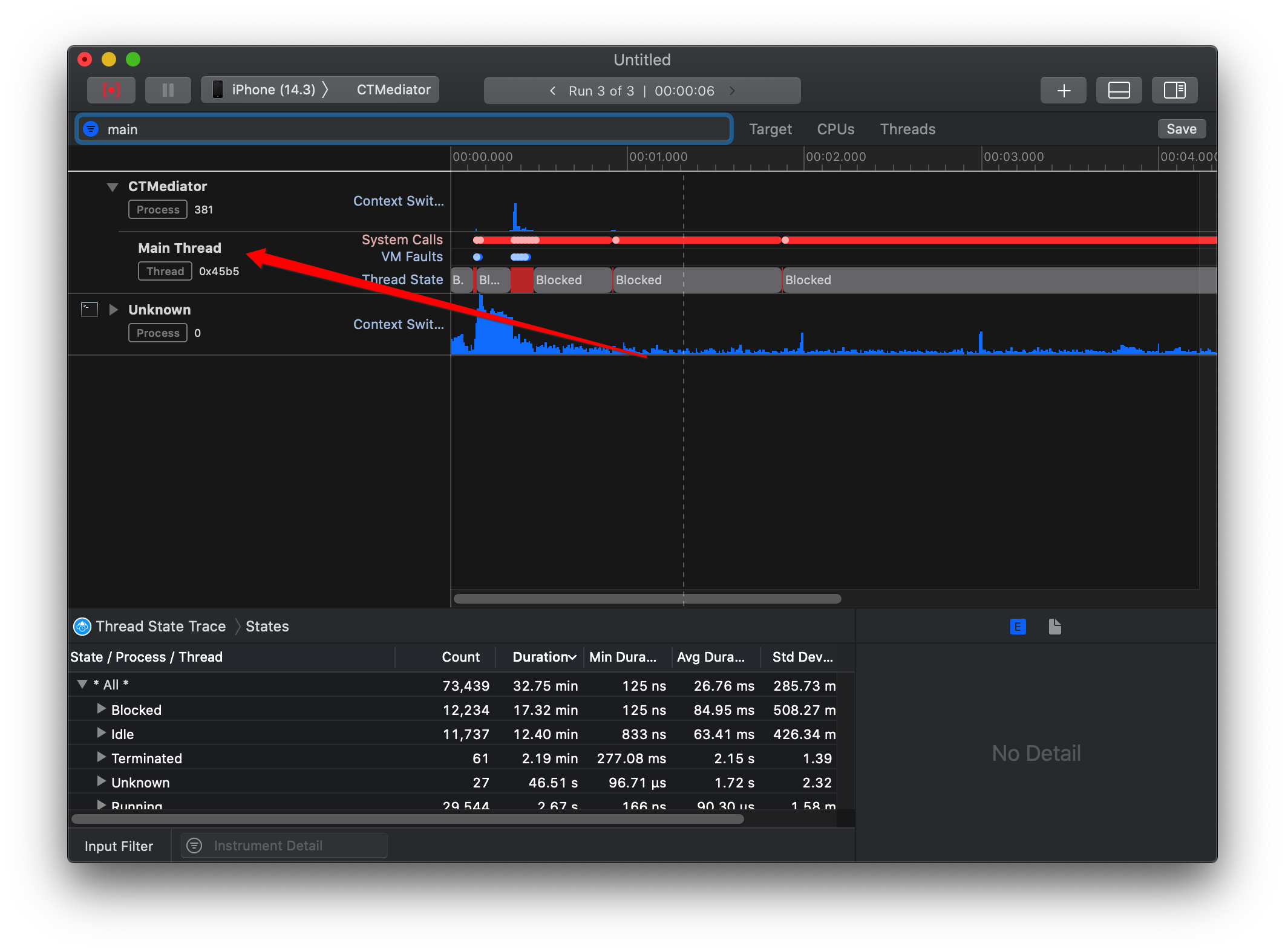Click the horizontal timeline scrollbar
1285x952 pixels.
[647, 599]
